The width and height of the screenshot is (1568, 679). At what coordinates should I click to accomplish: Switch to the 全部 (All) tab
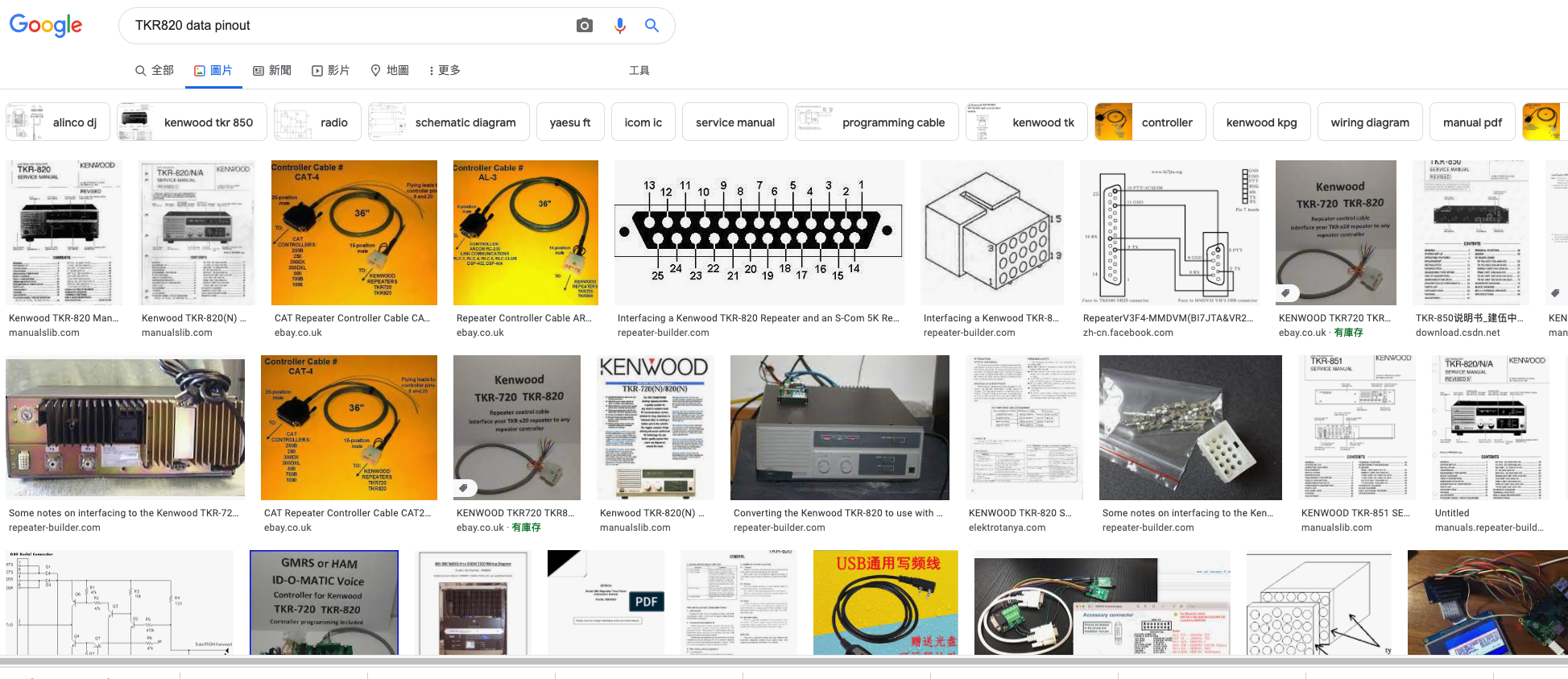[155, 70]
